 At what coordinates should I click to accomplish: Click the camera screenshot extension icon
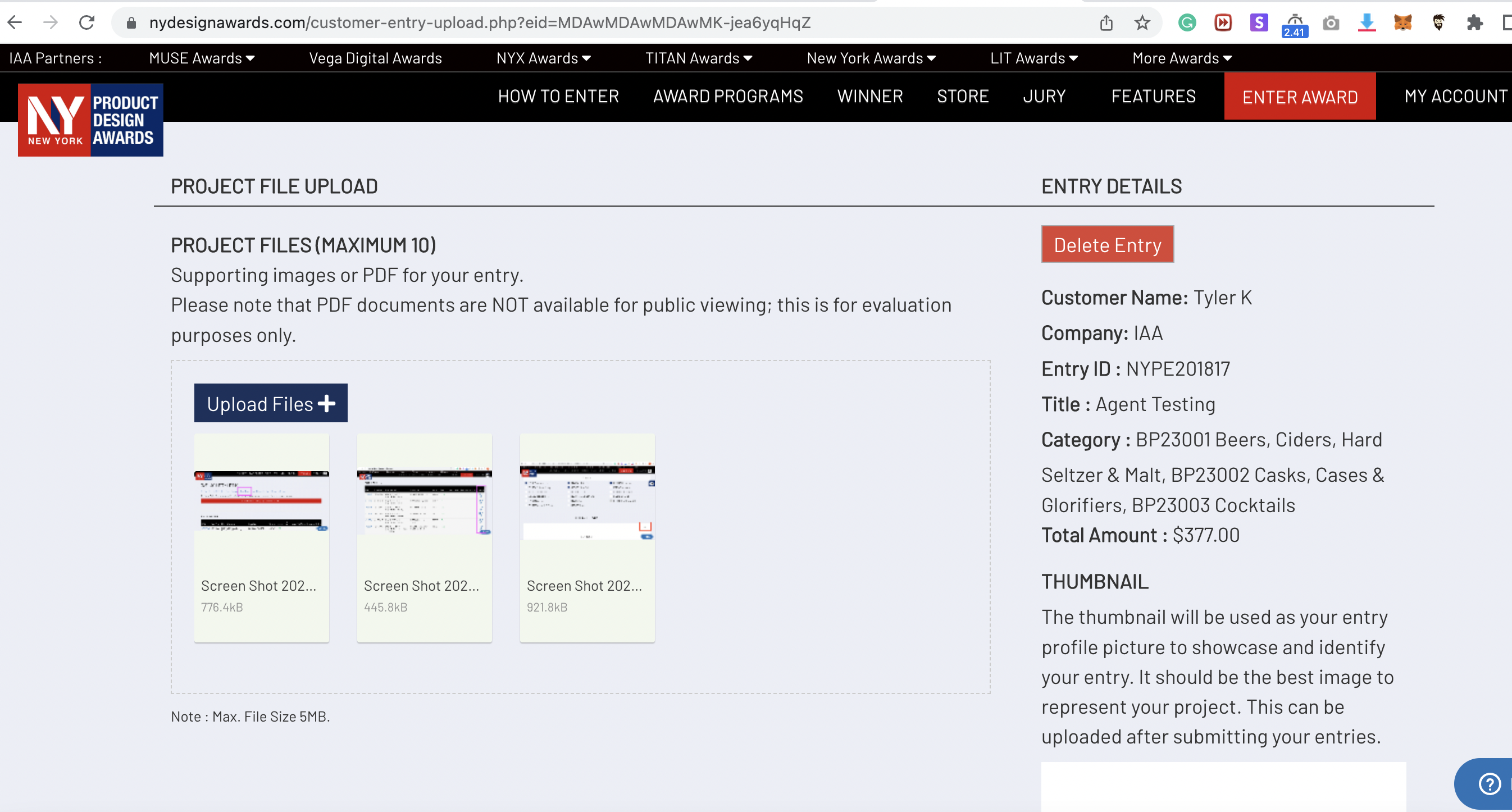(1331, 22)
